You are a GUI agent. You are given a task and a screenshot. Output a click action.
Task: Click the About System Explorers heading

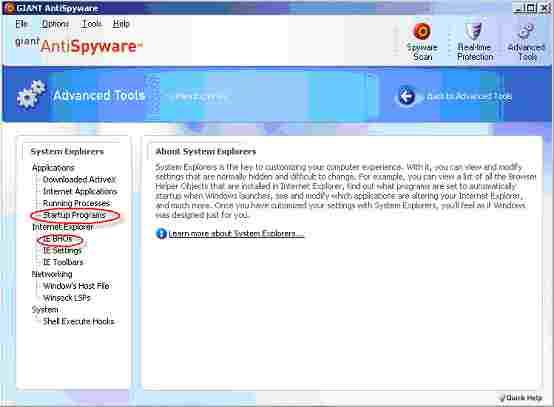(x=206, y=152)
